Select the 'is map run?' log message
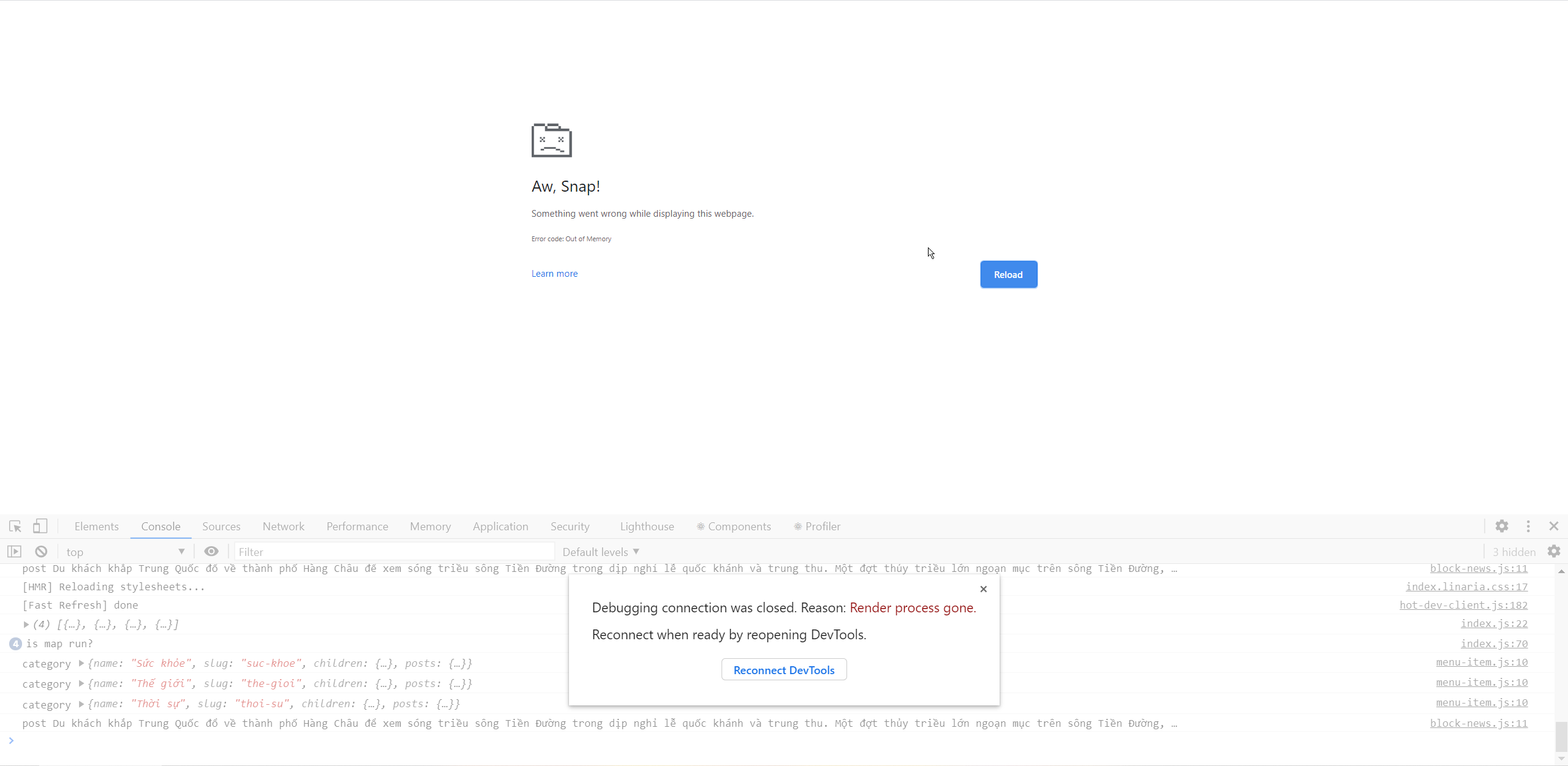 click(59, 644)
